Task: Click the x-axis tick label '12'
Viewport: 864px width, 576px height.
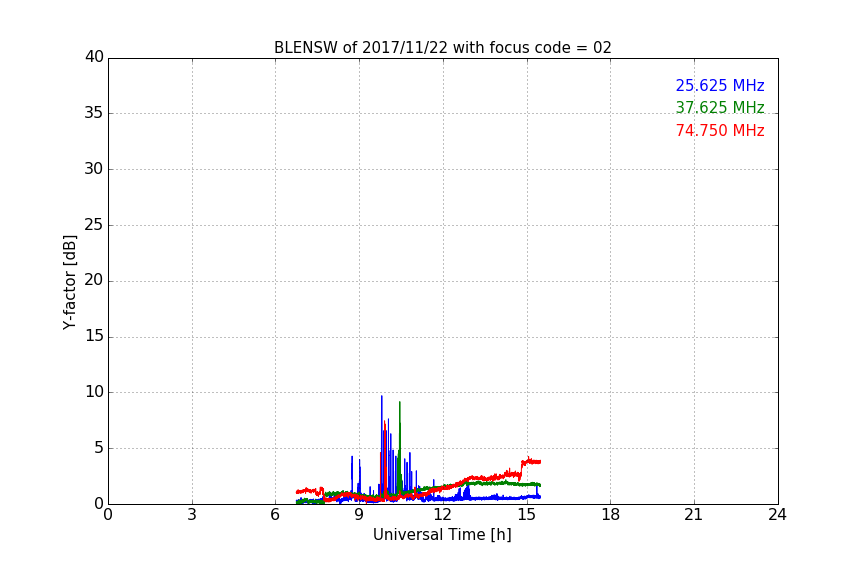Action: [x=442, y=515]
